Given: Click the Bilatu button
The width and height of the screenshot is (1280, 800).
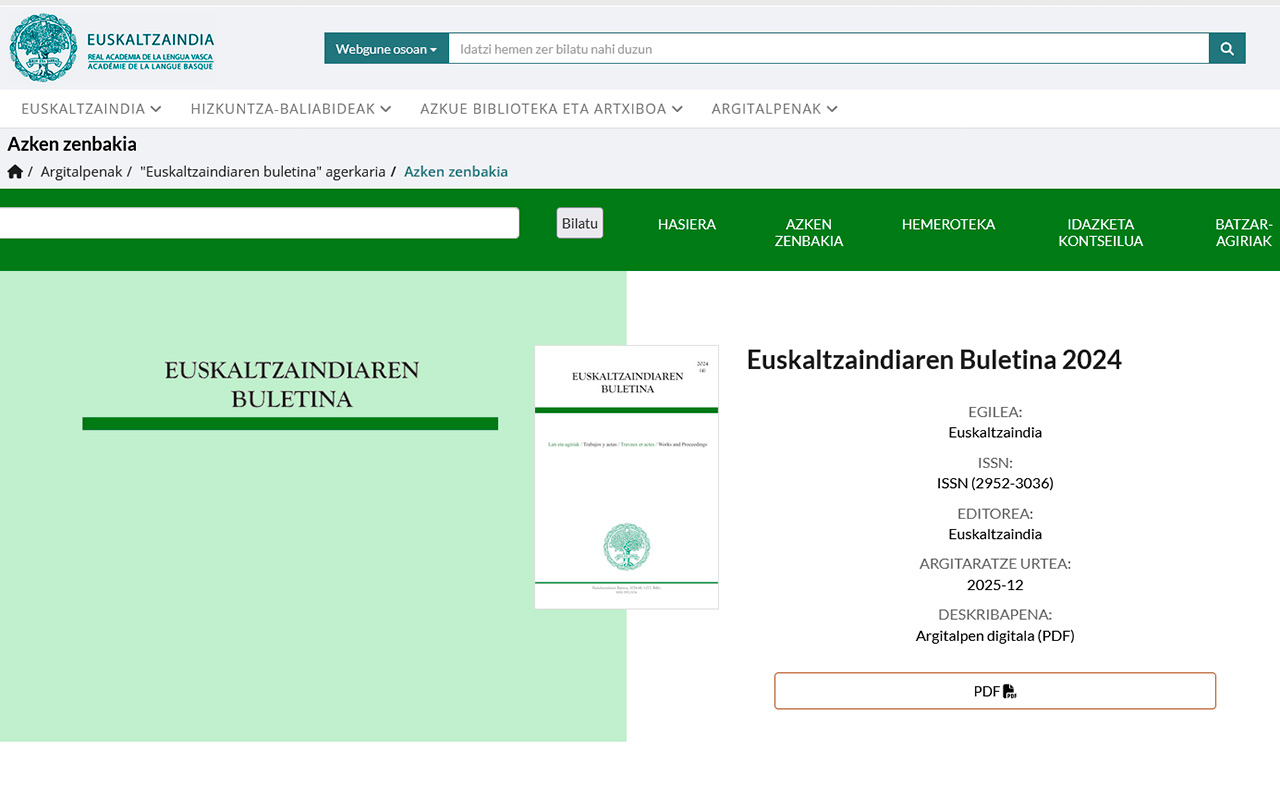Looking at the screenshot, I should coord(579,223).
